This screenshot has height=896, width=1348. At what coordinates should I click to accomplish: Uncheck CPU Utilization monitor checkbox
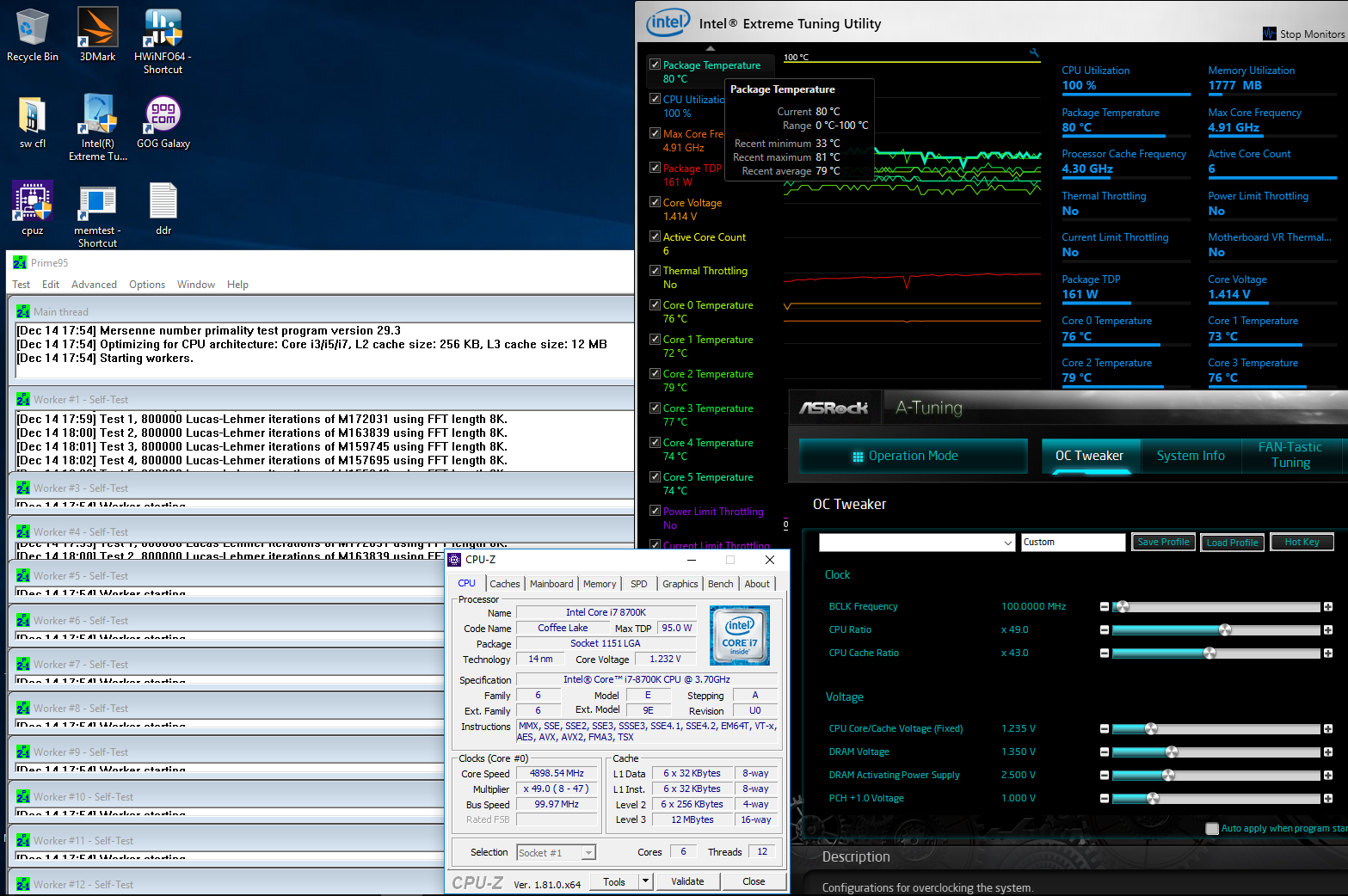(655, 99)
